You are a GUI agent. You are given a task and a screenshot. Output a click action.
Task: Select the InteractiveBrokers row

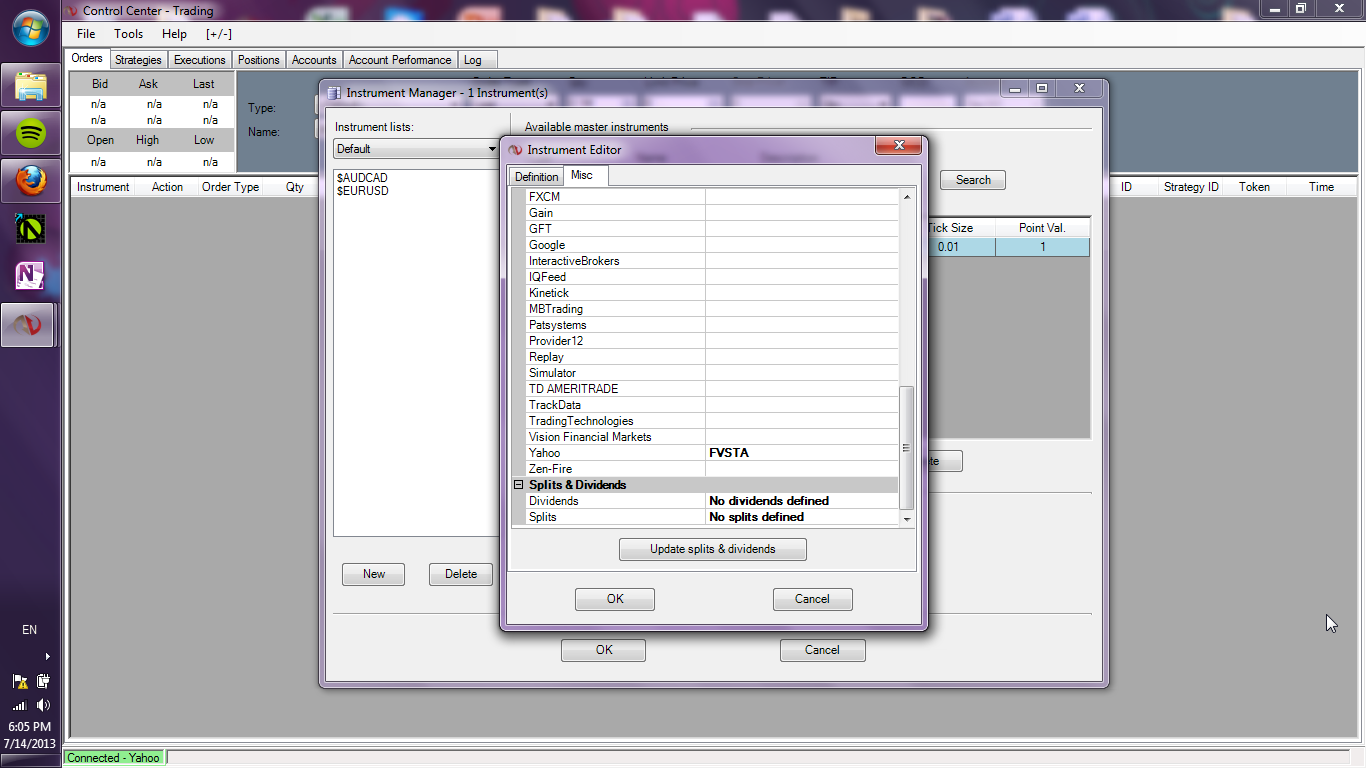(712, 261)
